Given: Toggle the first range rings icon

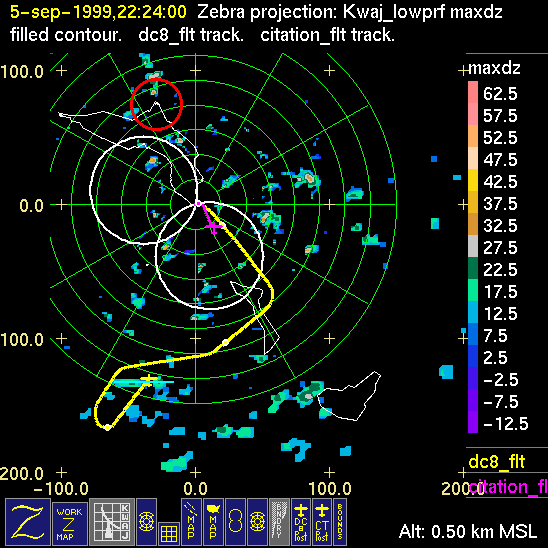Looking at the screenshot, I should click(146, 522).
